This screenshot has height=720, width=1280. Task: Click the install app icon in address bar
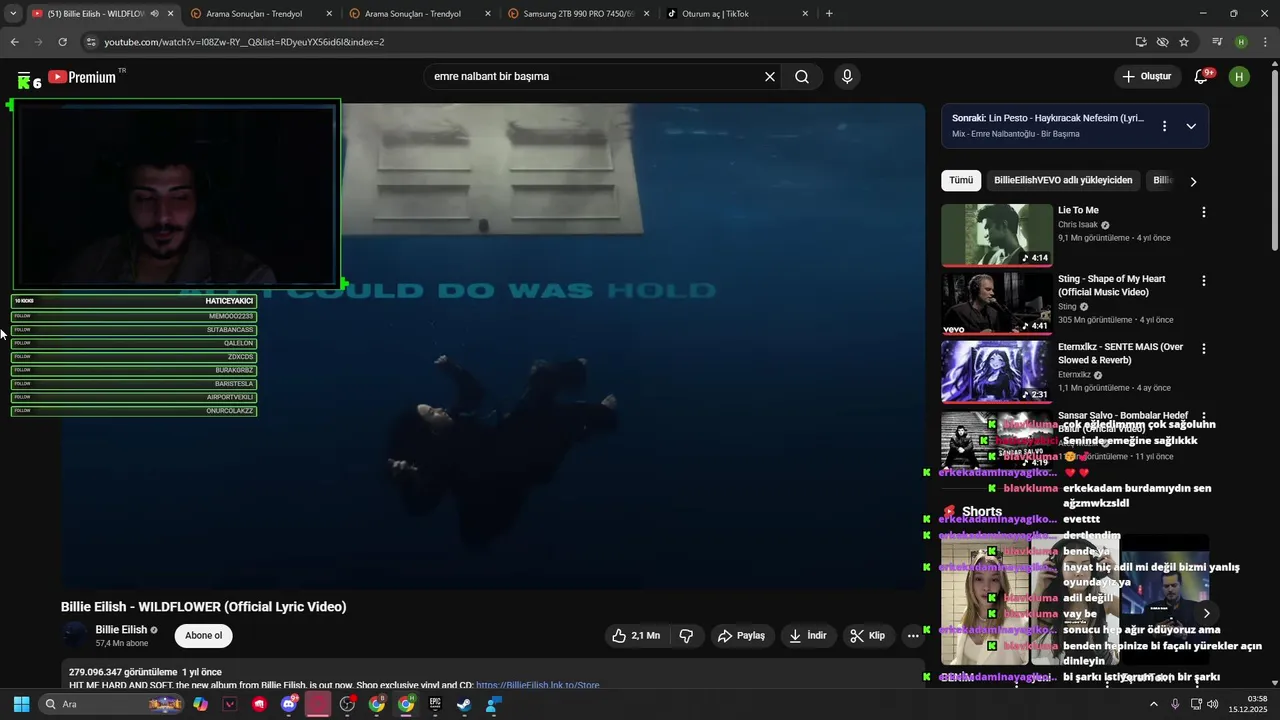1141,42
